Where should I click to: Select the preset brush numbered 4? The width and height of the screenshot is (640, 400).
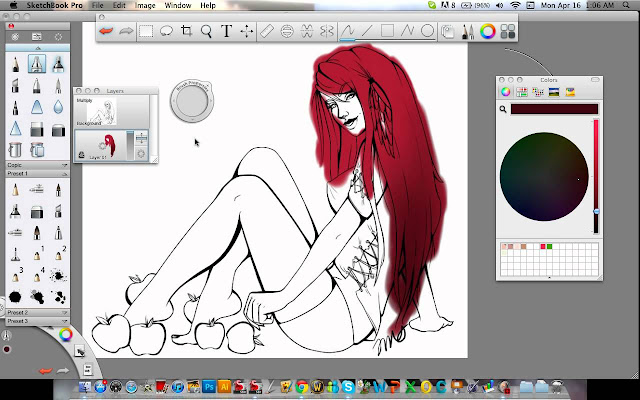(x=38, y=276)
